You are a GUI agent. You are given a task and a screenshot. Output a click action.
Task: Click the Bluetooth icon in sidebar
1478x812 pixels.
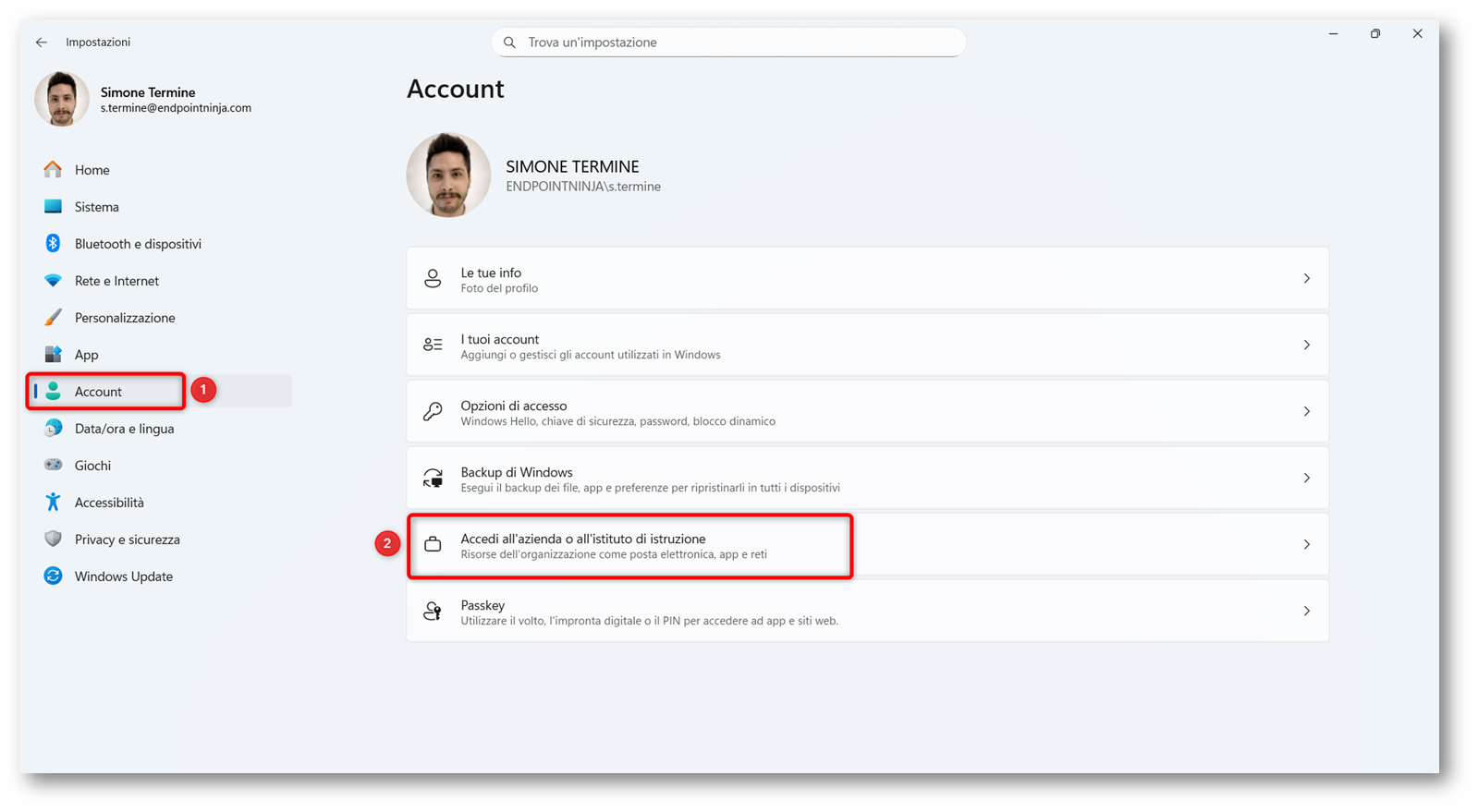point(53,243)
